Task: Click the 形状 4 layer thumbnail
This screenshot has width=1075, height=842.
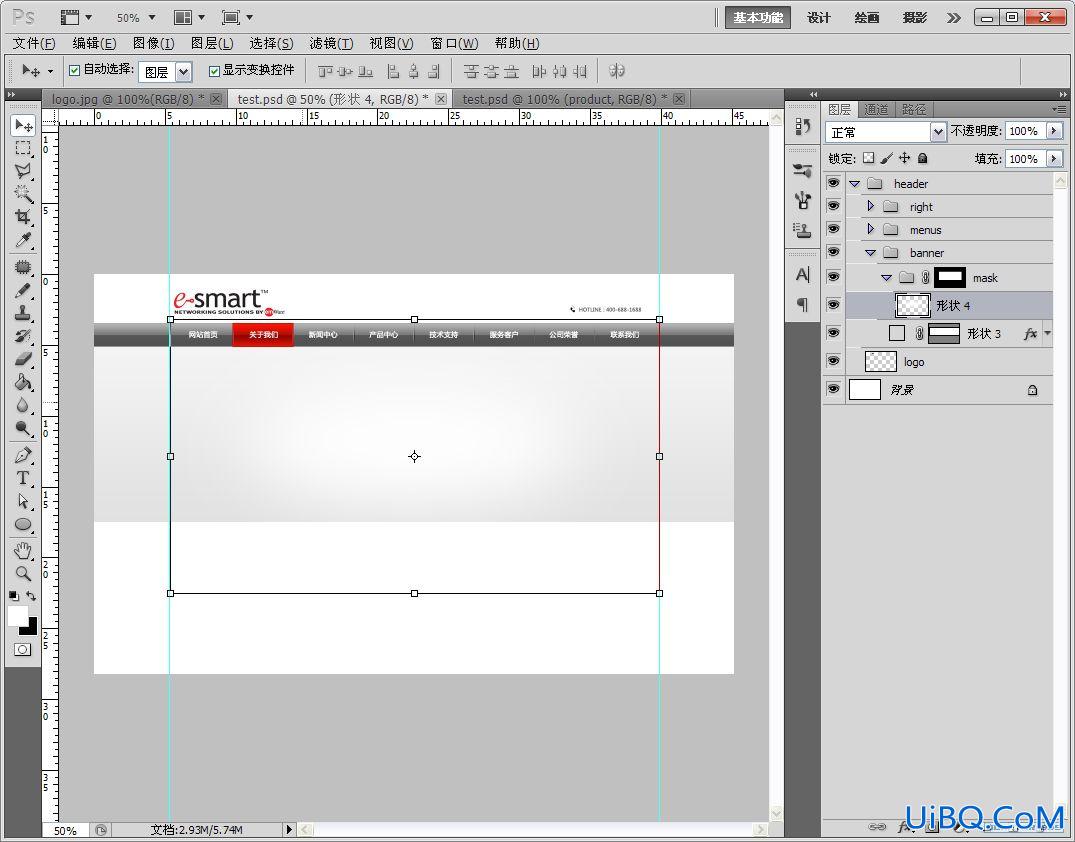Action: (x=913, y=305)
